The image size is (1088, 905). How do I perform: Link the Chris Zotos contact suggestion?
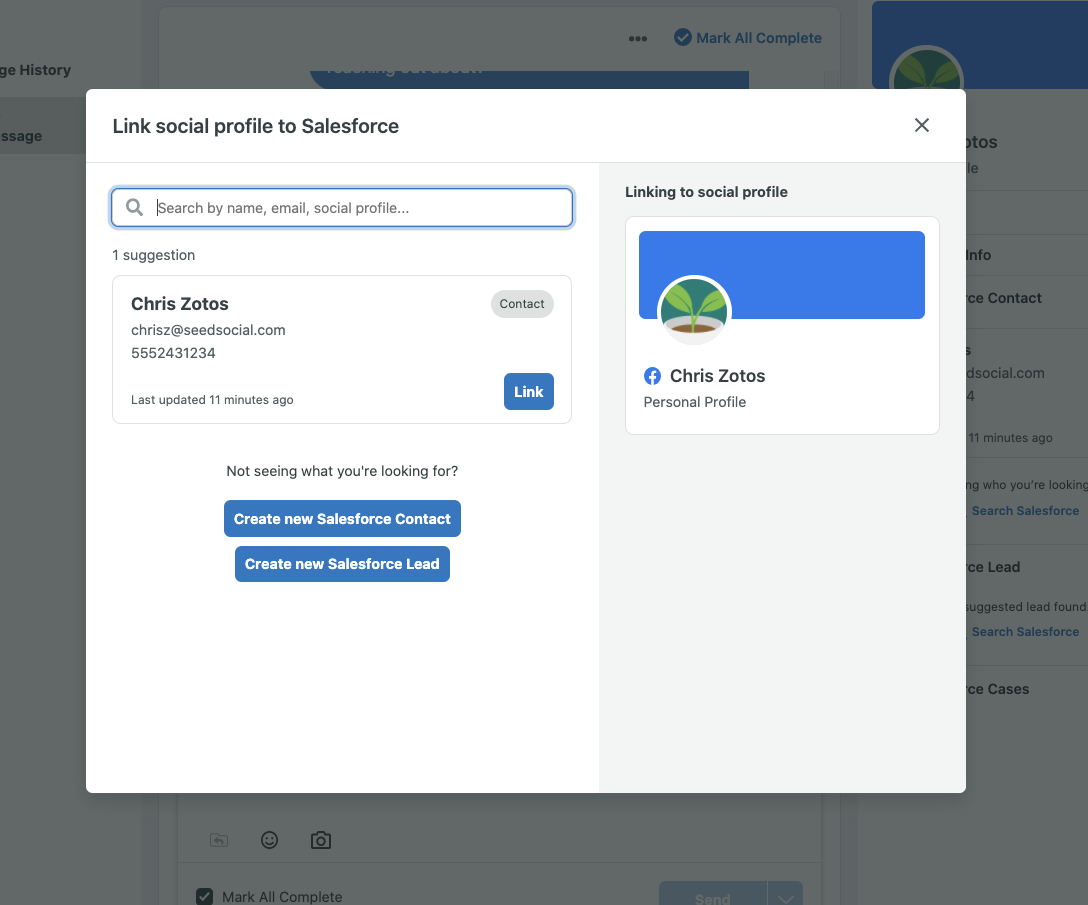(x=529, y=391)
